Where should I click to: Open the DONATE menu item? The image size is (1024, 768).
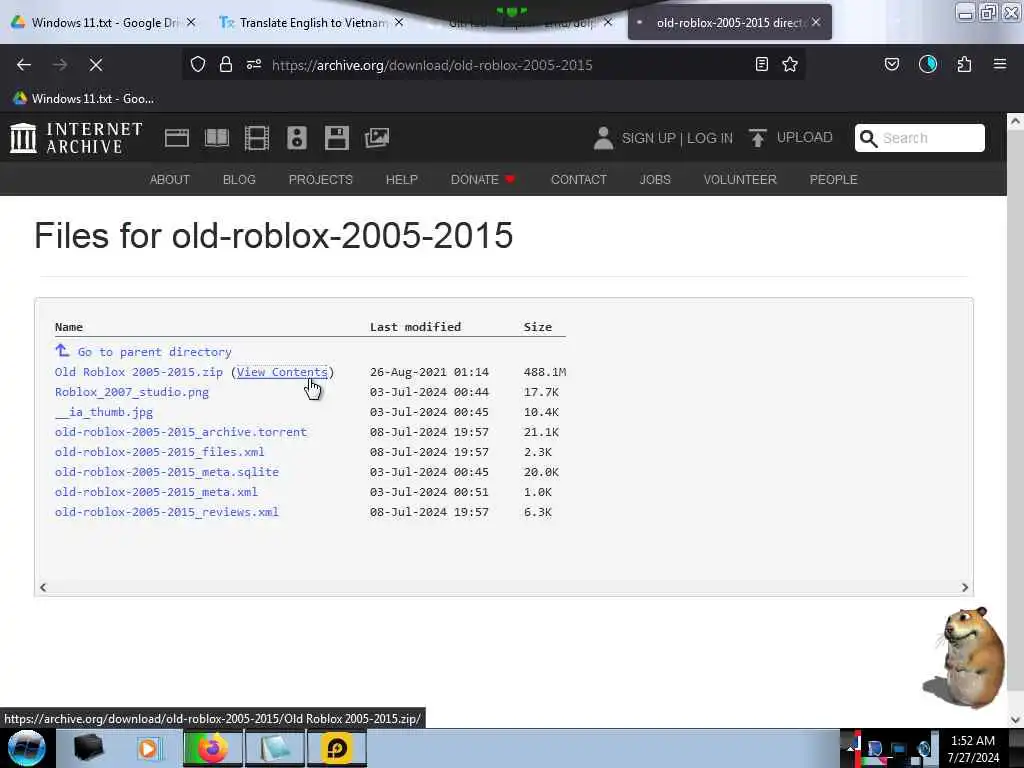coord(483,180)
